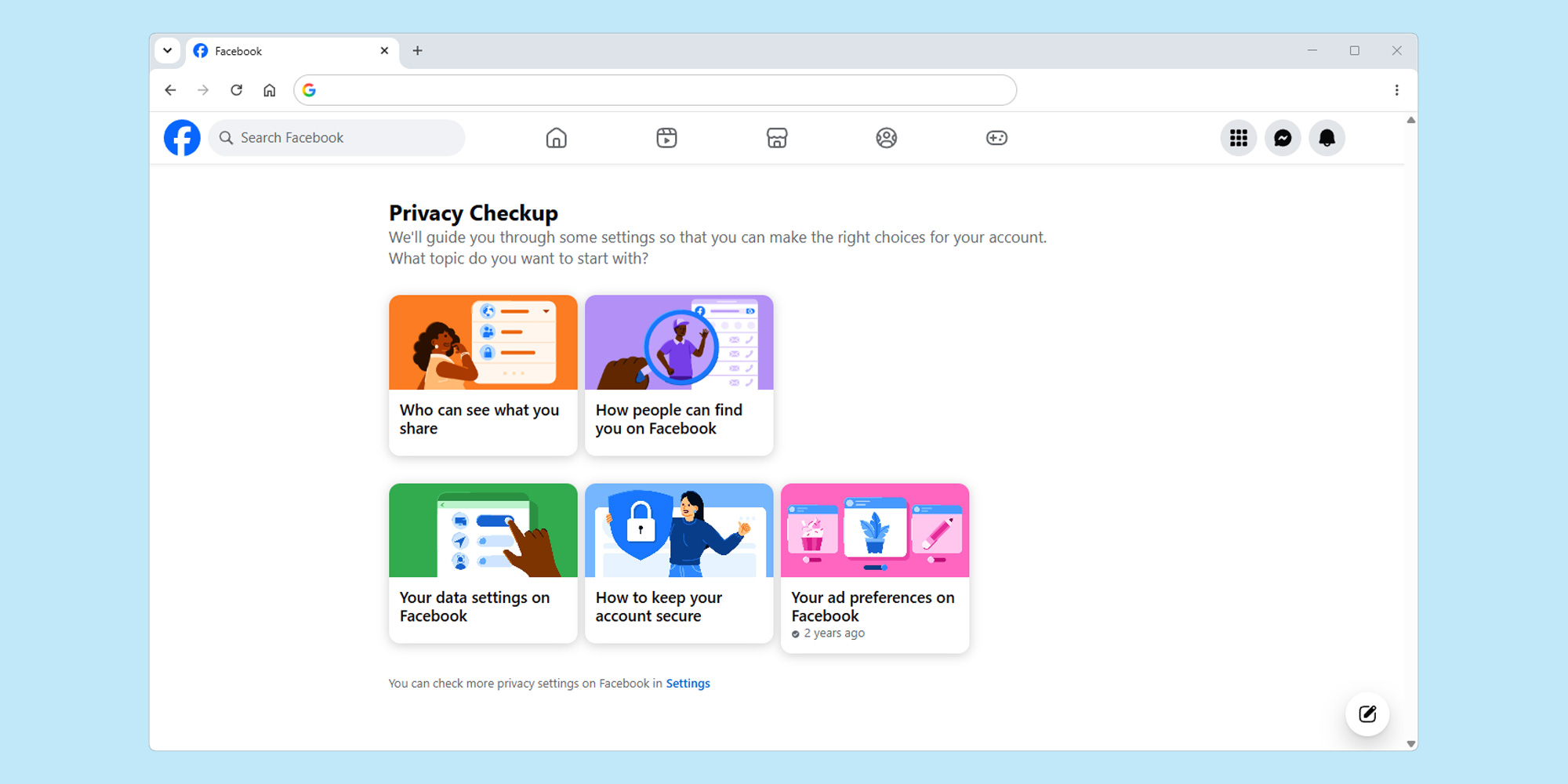This screenshot has width=1568, height=784.
Task: Open 'How to keep your account secure' card
Action: tap(679, 563)
